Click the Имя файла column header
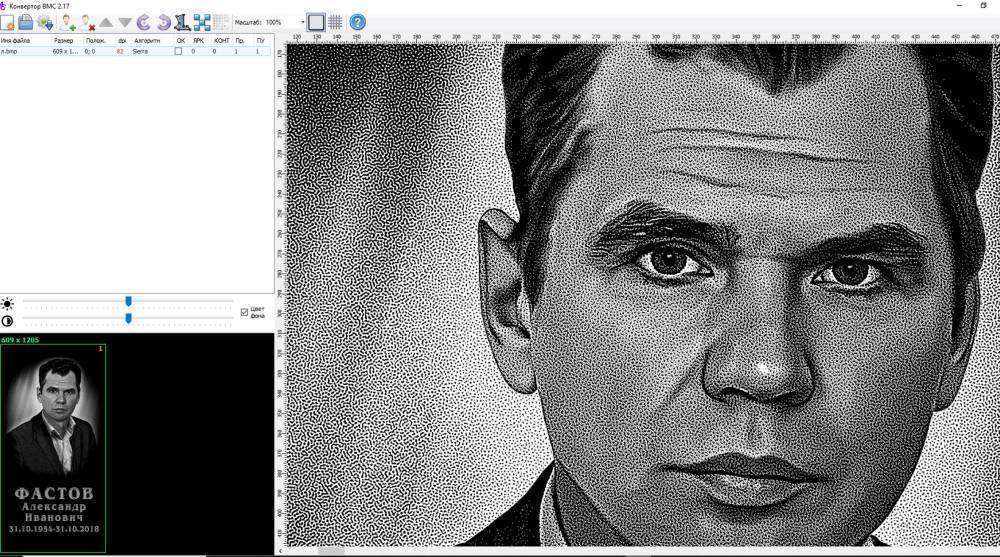Screen dimensions: 1000x557 [x=16, y=41]
